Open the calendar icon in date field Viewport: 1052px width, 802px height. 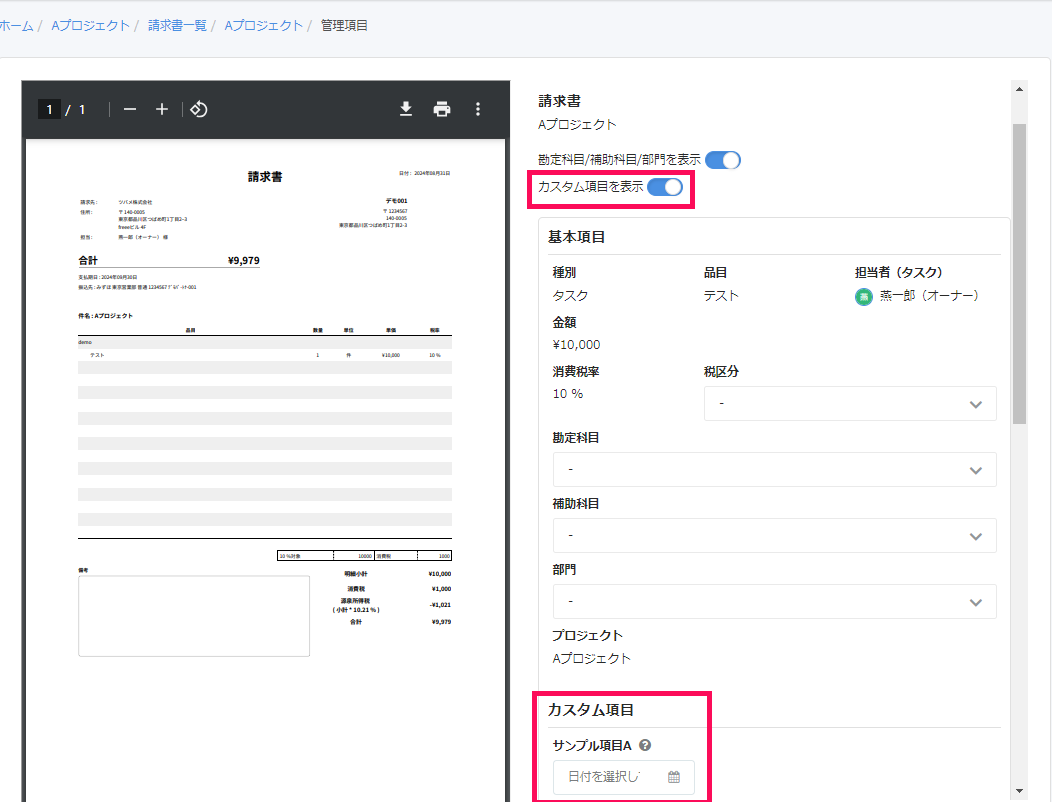tap(674, 777)
